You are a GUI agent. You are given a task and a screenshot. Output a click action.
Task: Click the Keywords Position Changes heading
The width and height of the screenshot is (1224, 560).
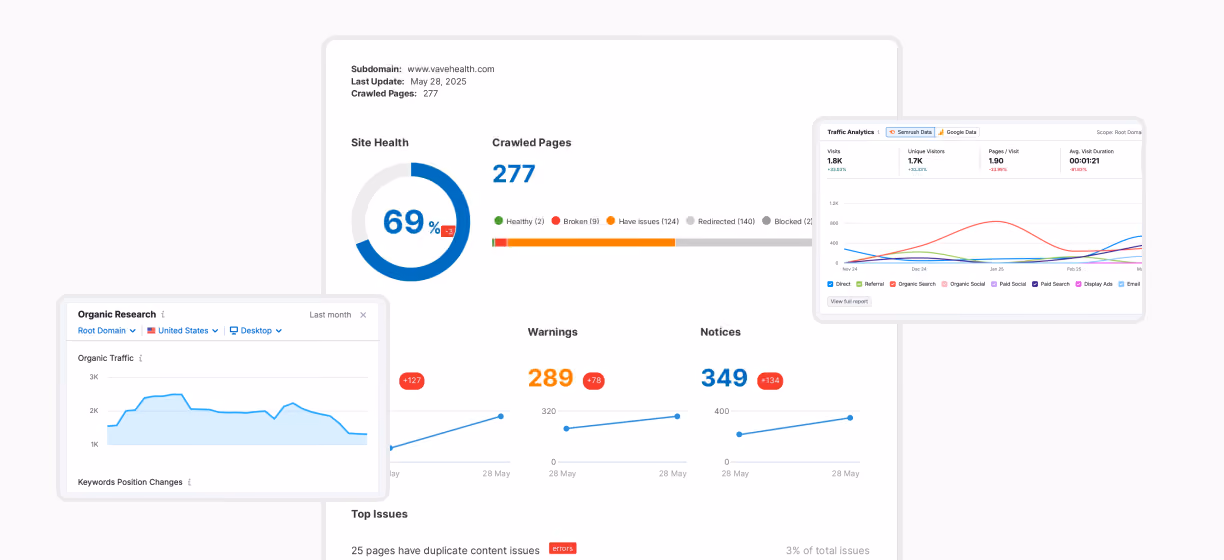[x=130, y=482]
